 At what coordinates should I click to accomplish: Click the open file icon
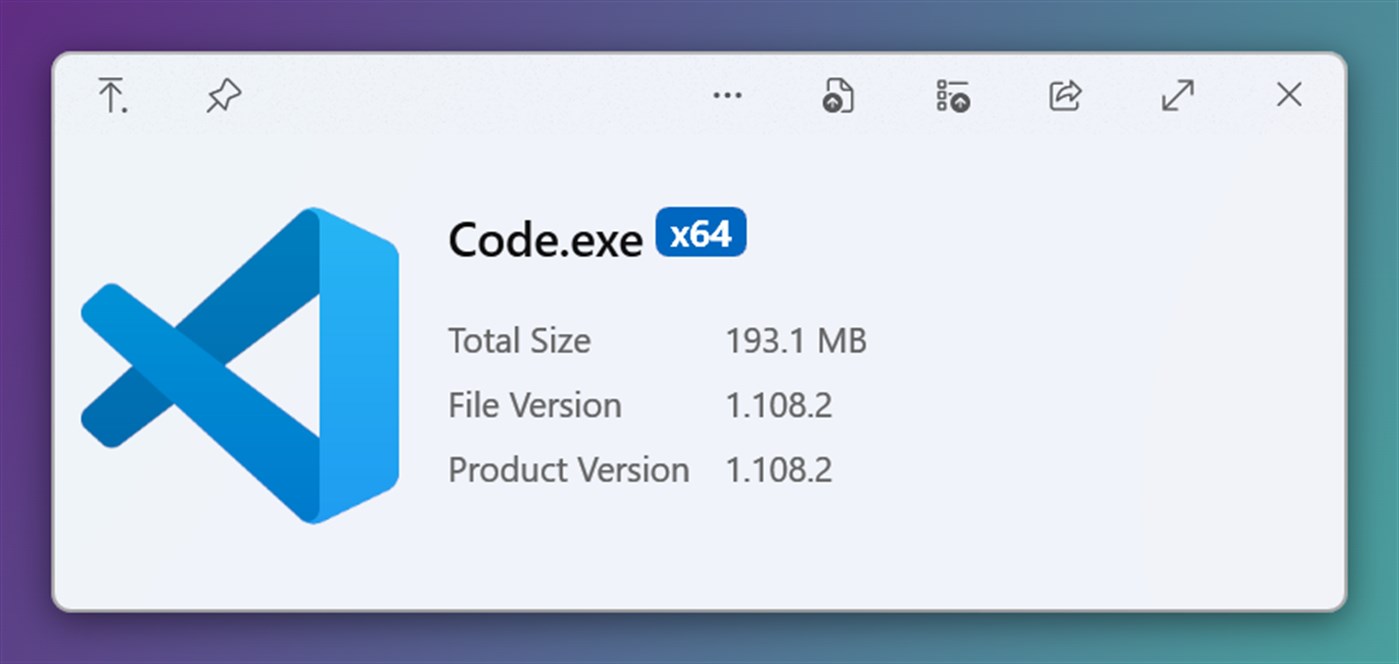point(838,96)
